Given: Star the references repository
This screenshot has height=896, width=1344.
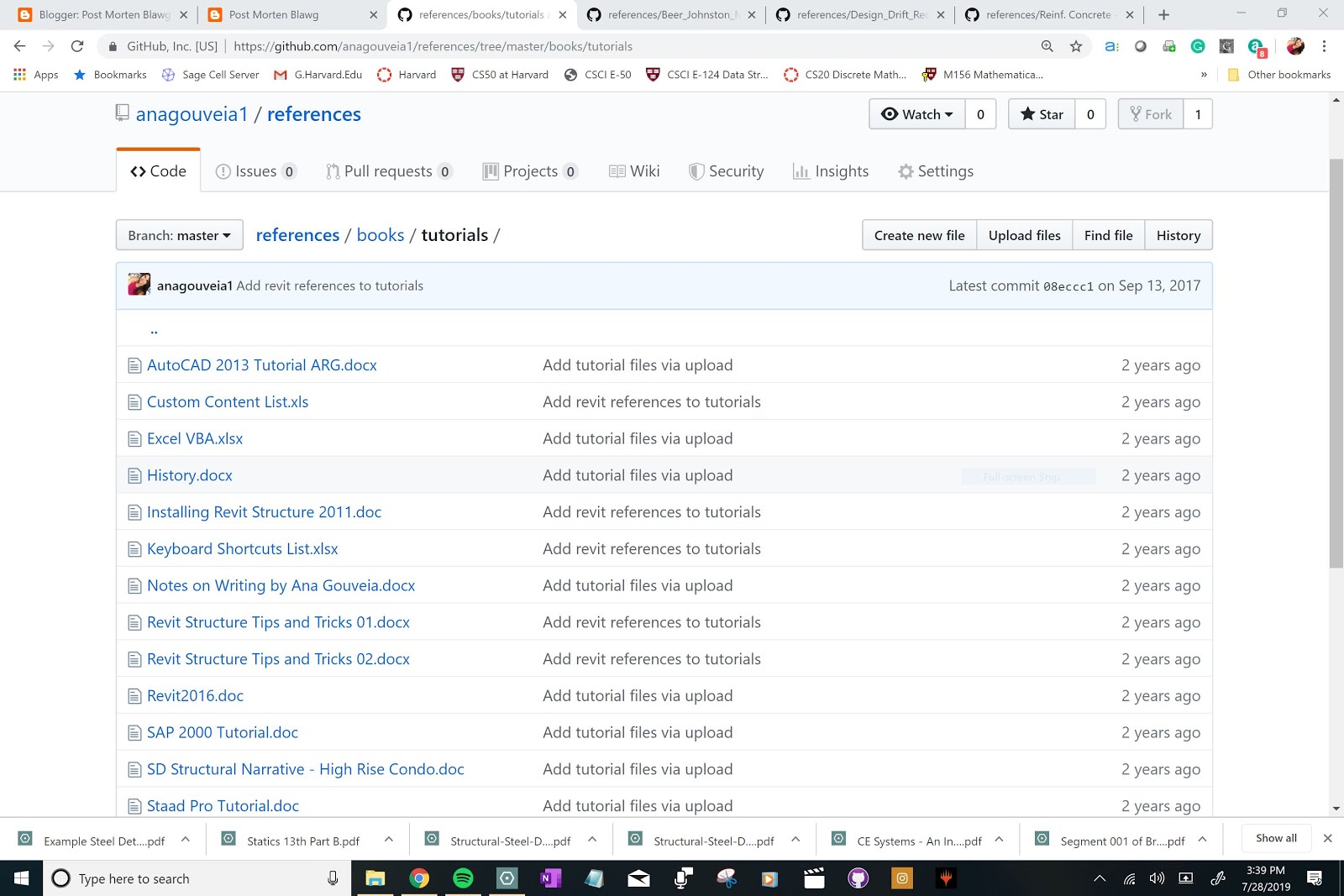Looking at the screenshot, I should click(1042, 114).
